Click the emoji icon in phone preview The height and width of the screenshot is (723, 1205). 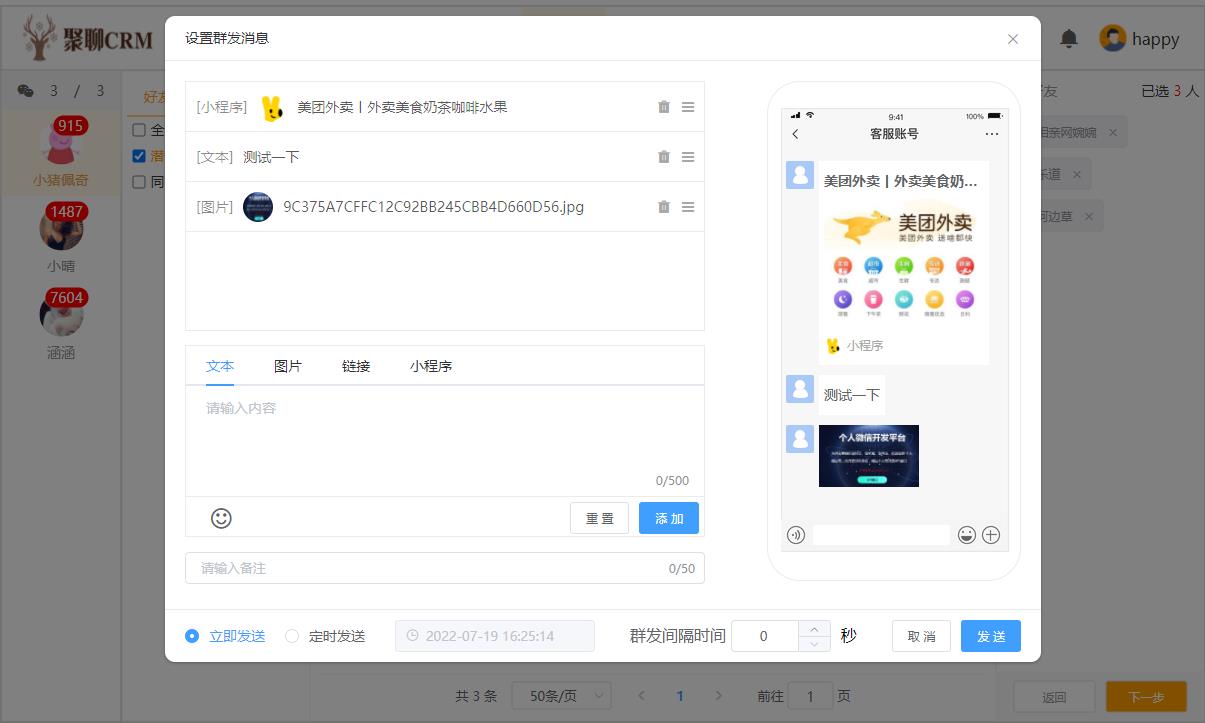(x=966, y=535)
